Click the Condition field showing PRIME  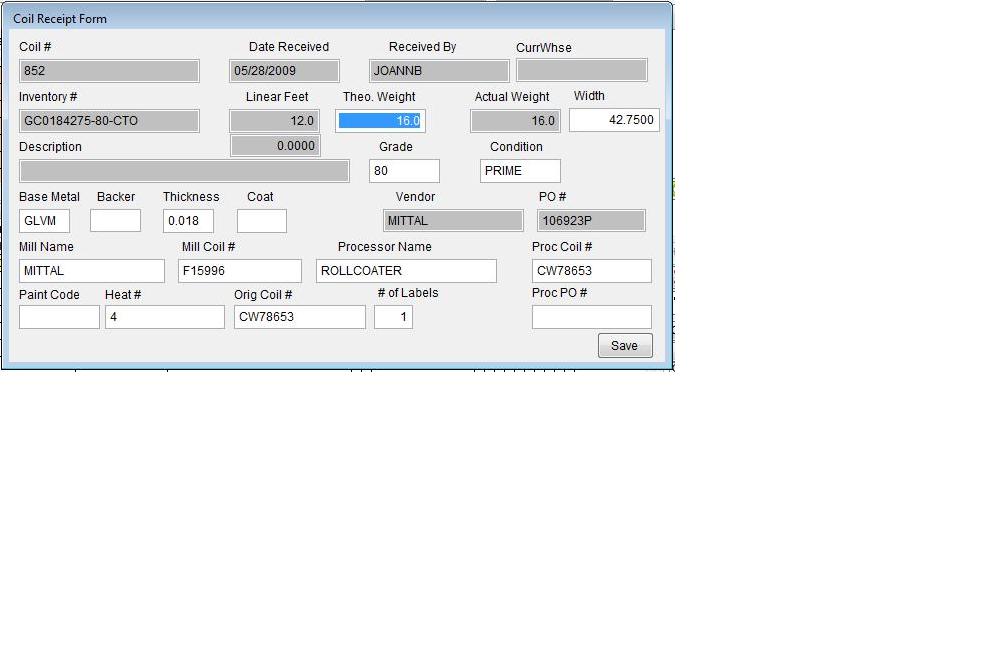(x=520, y=171)
